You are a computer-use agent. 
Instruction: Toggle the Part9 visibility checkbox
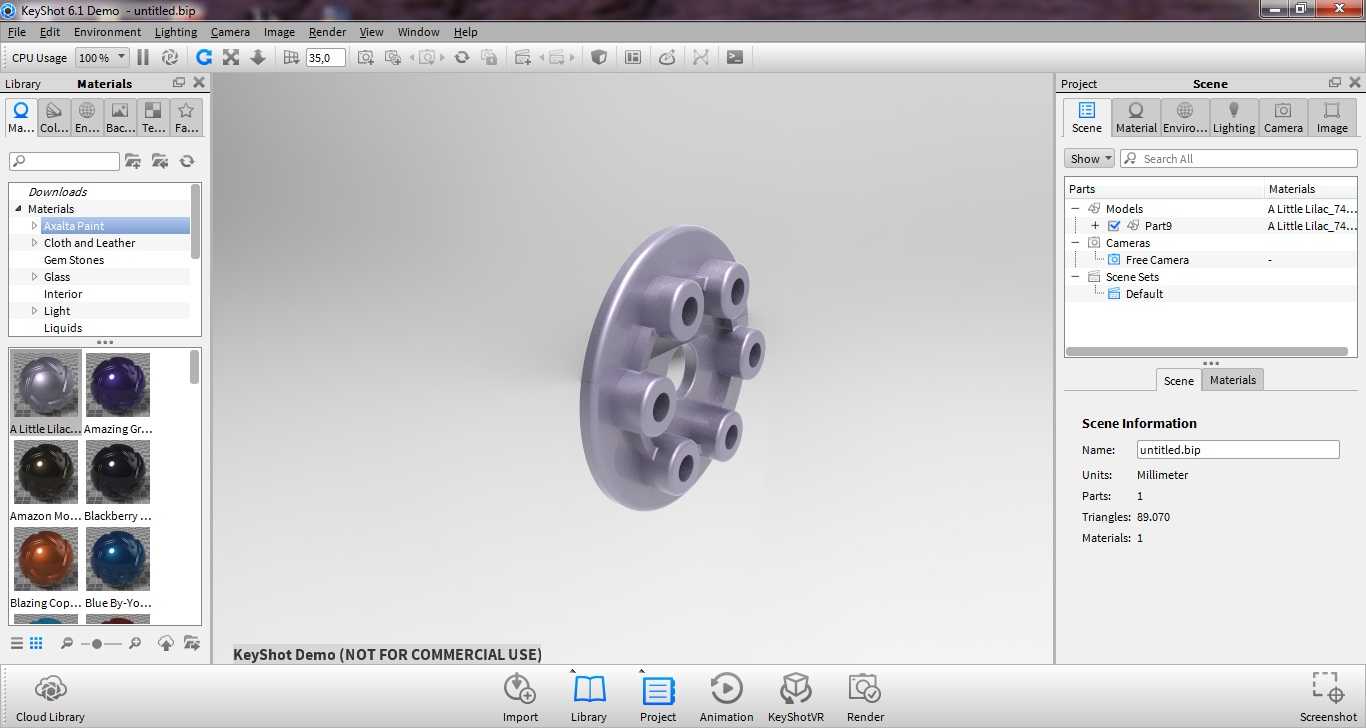pos(1115,226)
